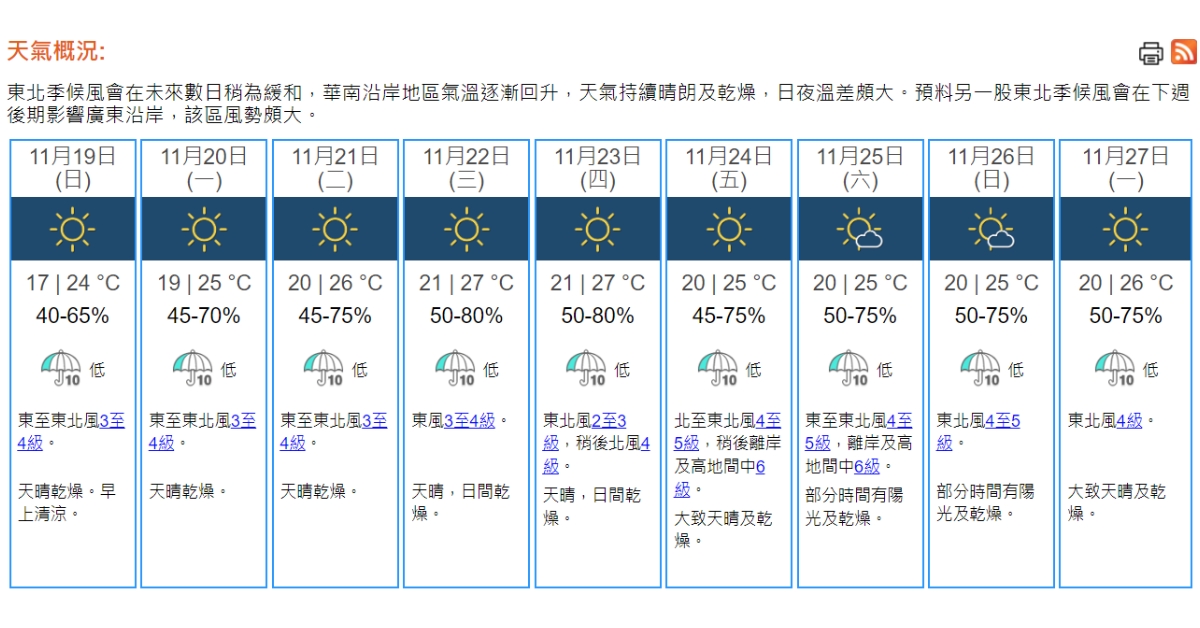Click the sunny icon for 11月19日
The height and width of the screenshot is (628, 1200).
pos(73,229)
